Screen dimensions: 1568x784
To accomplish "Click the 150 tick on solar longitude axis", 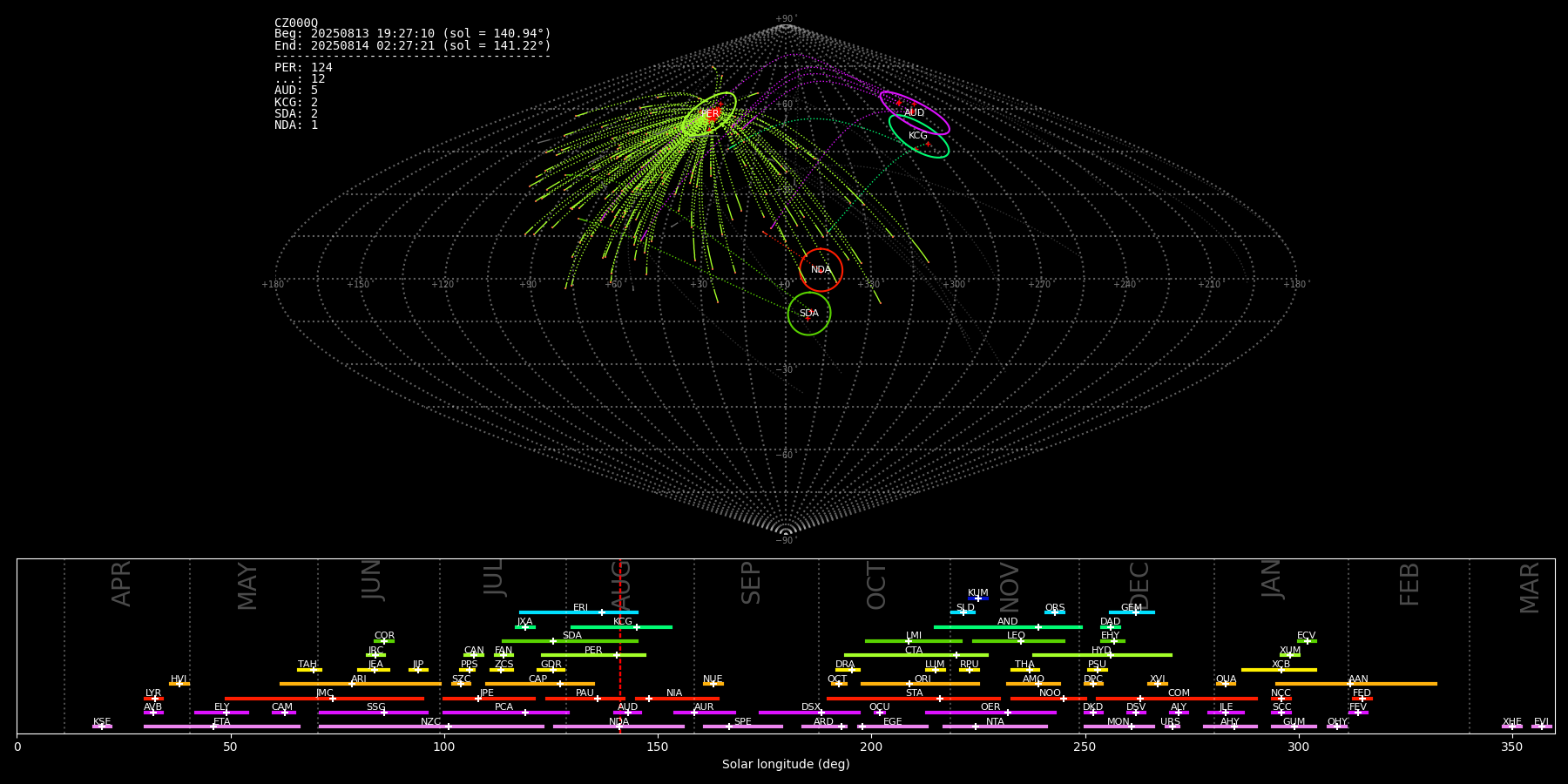I will (658, 747).
